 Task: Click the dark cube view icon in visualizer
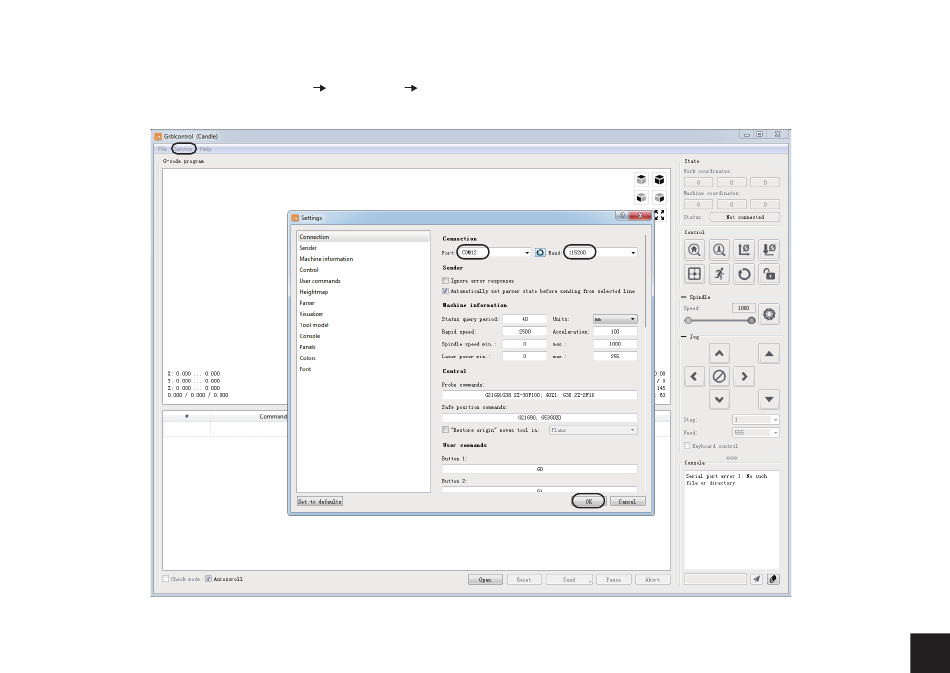(x=659, y=179)
